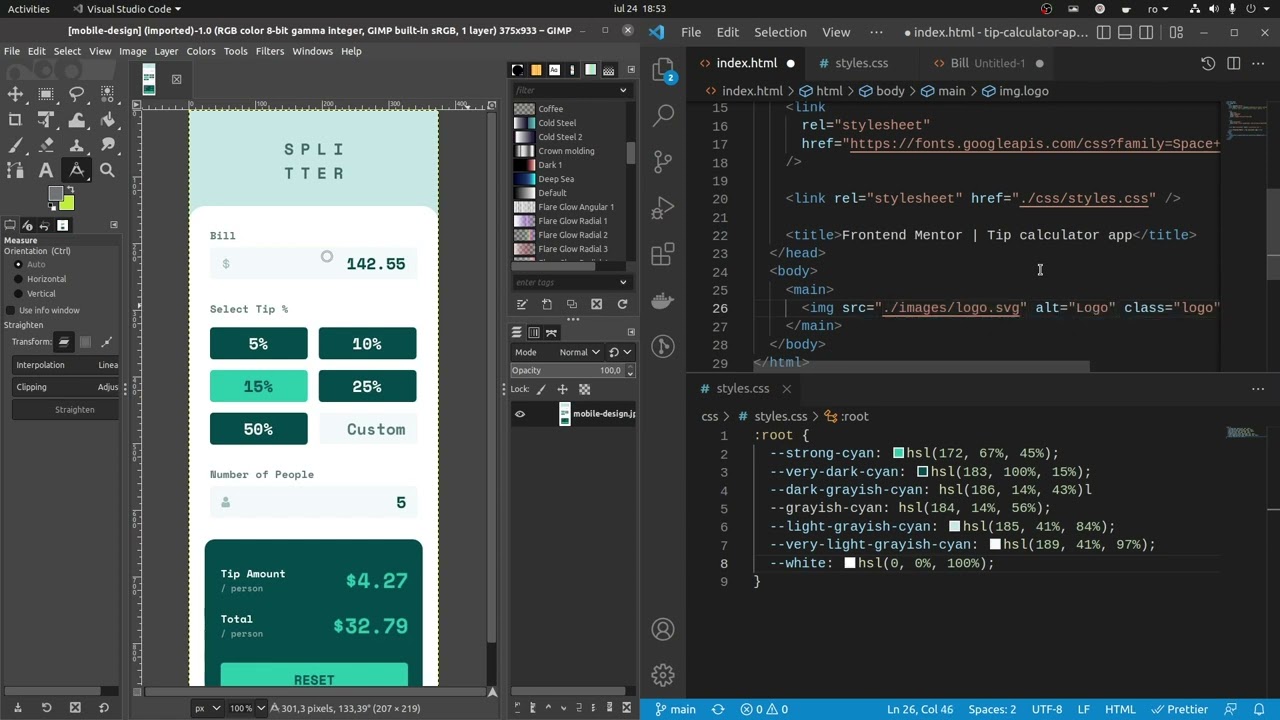This screenshot has width=1280, height=720.
Task: Open VS Code Explorer view
Action: pyautogui.click(x=663, y=71)
